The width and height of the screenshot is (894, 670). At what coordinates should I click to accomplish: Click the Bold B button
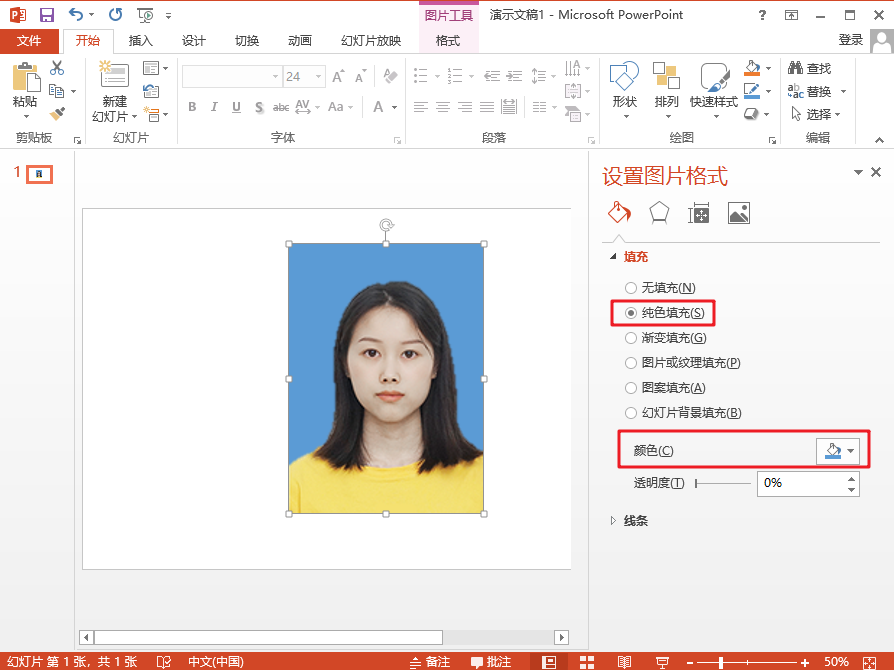(x=192, y=107)
